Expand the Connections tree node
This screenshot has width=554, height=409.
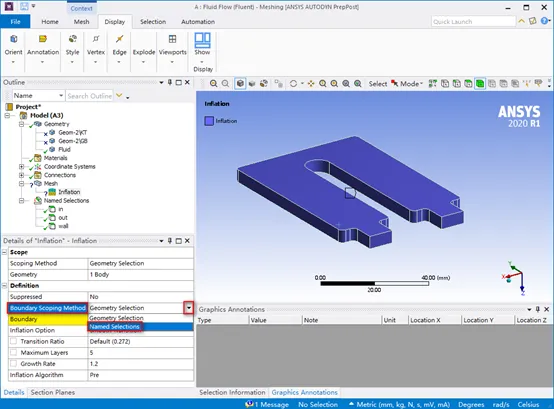click(22, 175)
